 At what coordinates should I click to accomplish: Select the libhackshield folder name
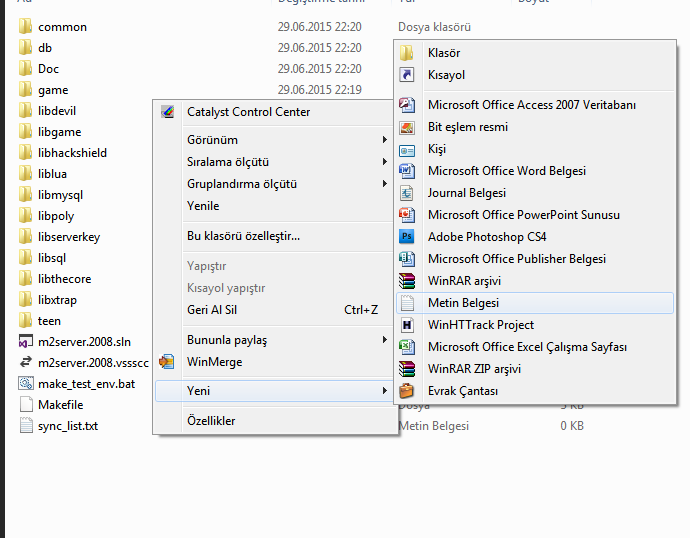pyautogui.click(x=72, y=153)
